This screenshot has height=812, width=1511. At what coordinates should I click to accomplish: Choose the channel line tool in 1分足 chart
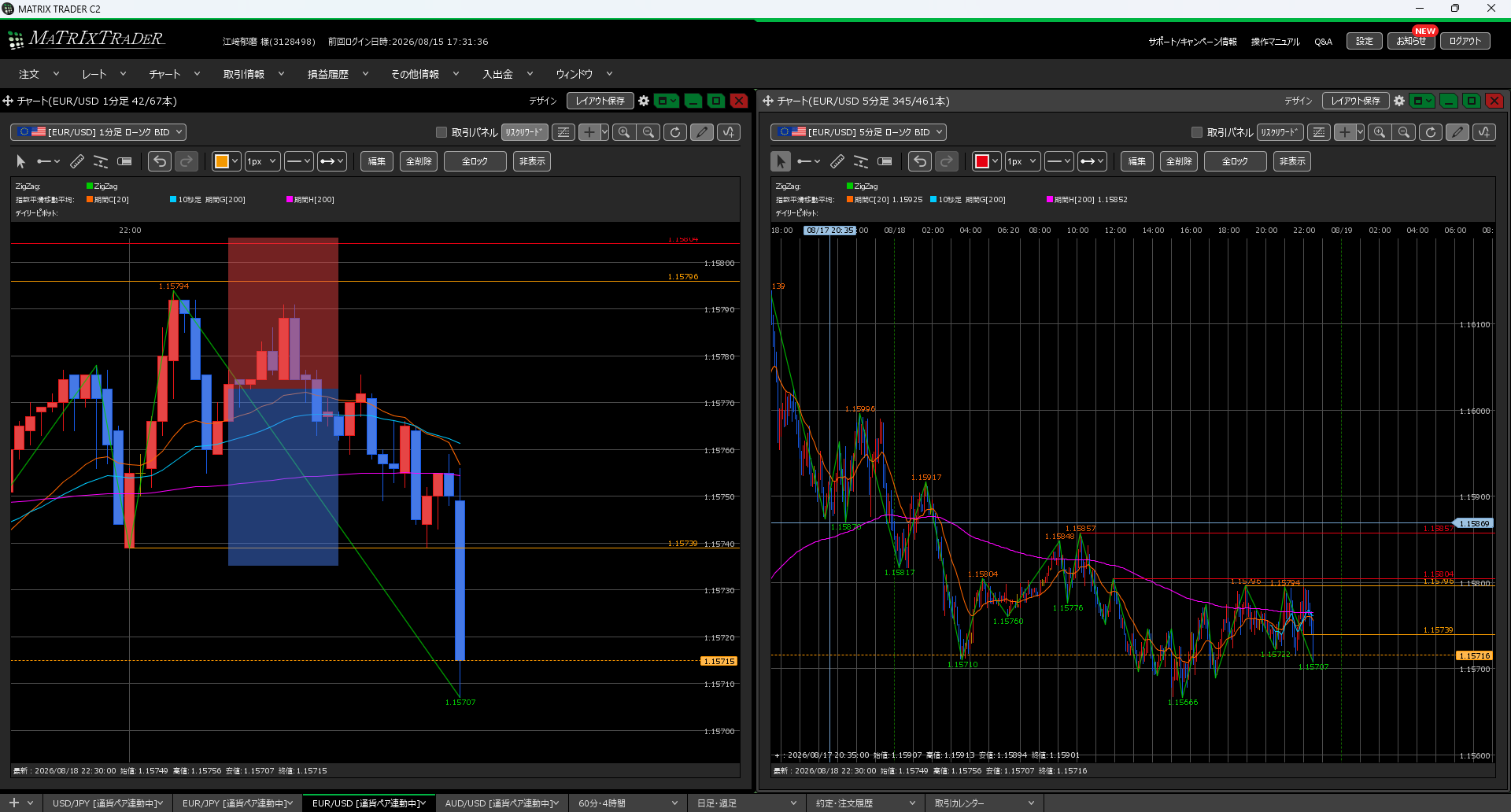click(x=101, y=161)
